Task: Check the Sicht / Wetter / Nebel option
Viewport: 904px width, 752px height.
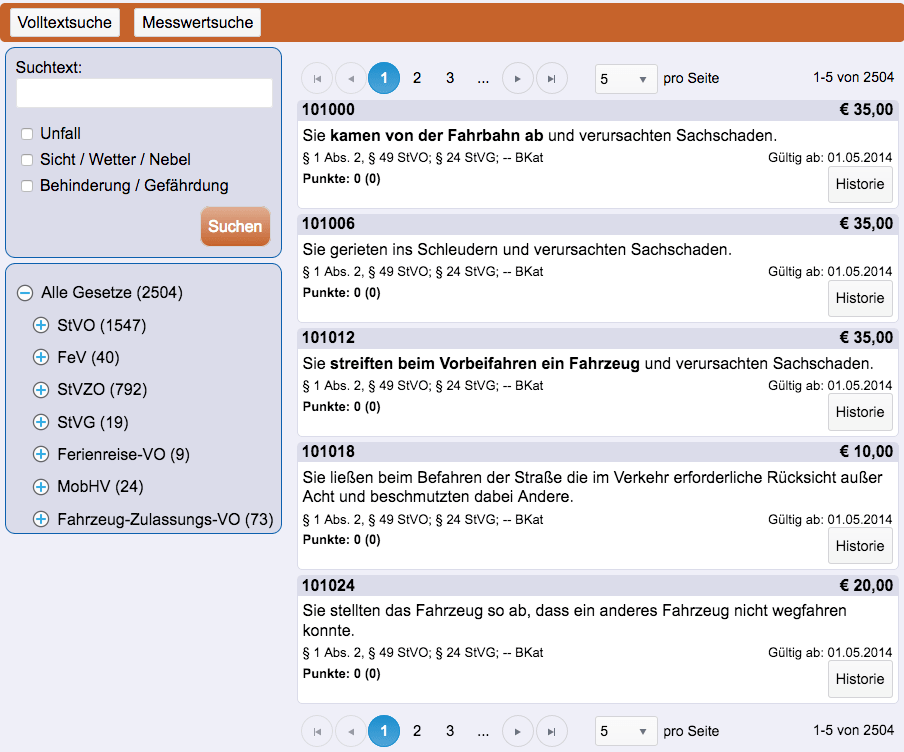Action: pos(28,160)
